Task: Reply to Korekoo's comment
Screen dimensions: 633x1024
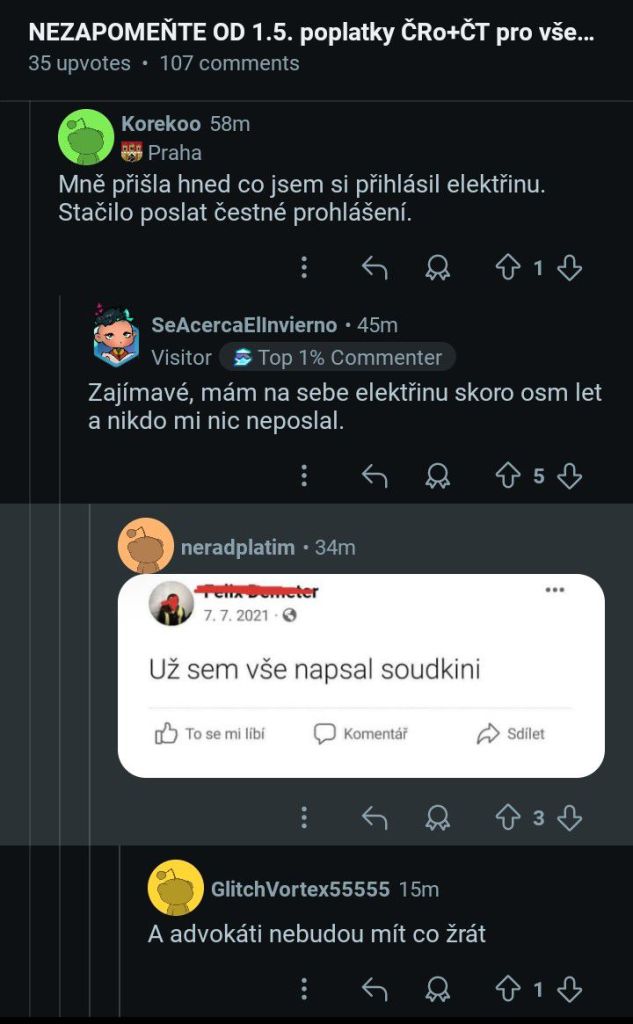Action: point(374,268)
